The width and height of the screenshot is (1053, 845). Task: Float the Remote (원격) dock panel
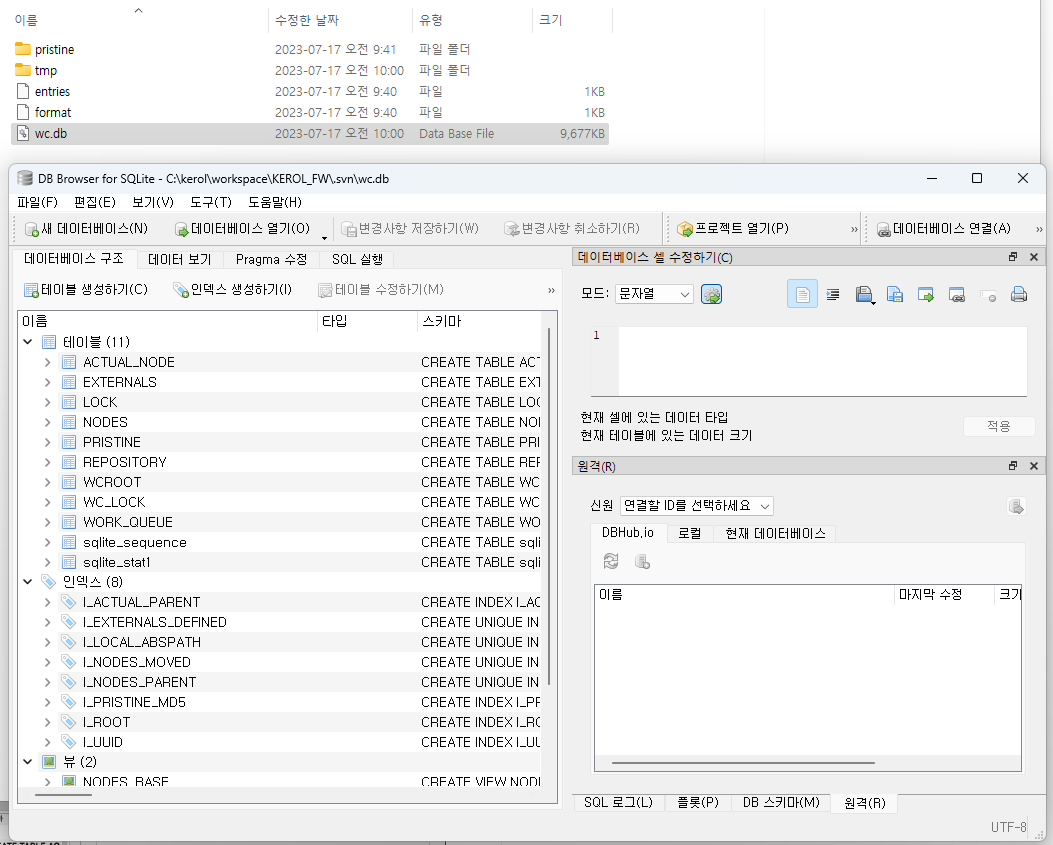click(1013, 465)
